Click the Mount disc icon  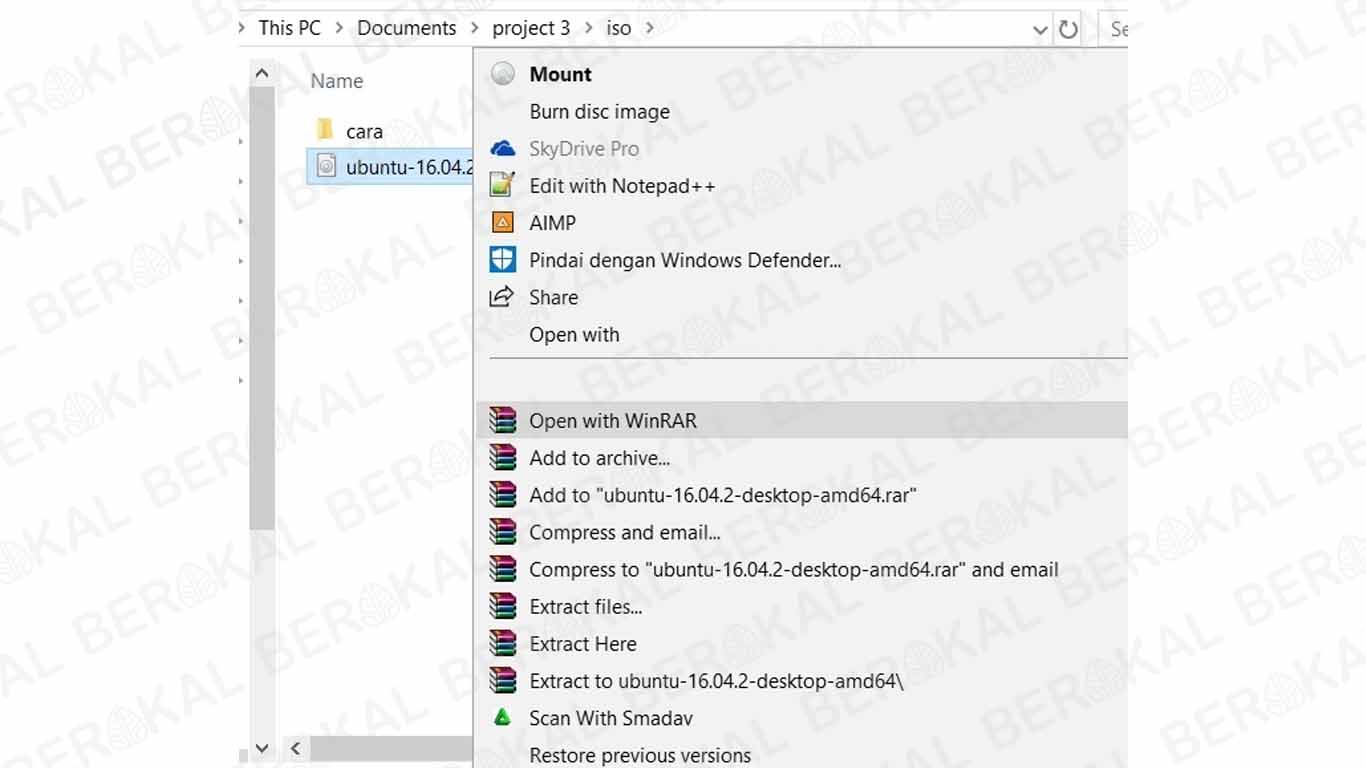[x=502, y=73]
